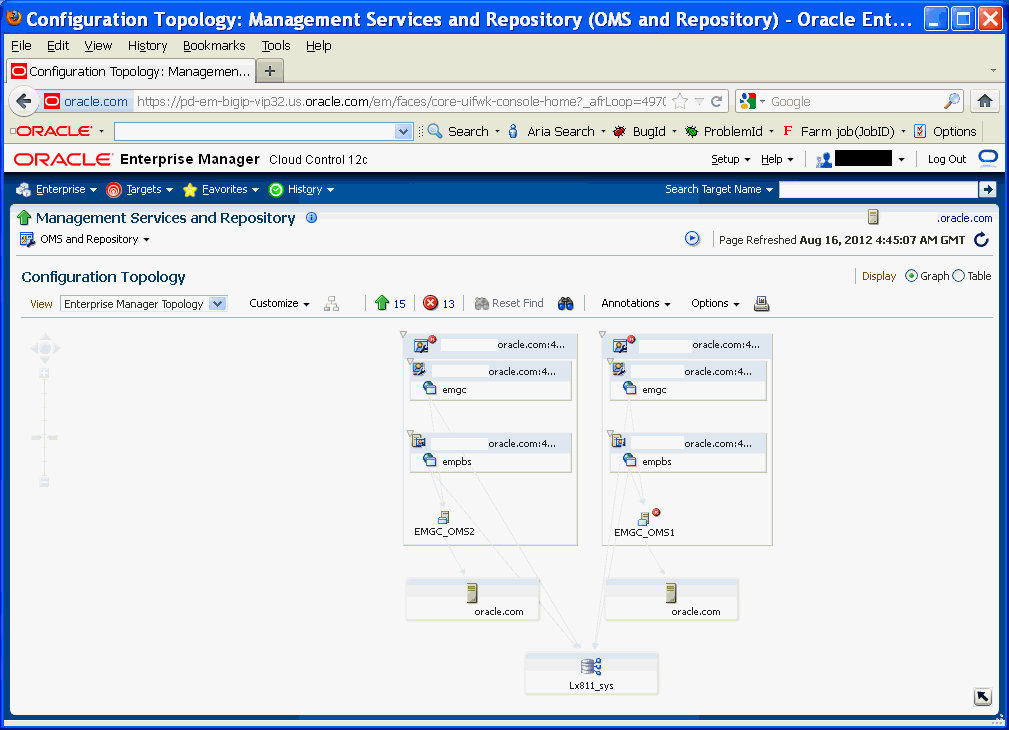Screen dimensions: 1009x730
Task: Open the Annotations dropdown
Action: click(636, 303)
